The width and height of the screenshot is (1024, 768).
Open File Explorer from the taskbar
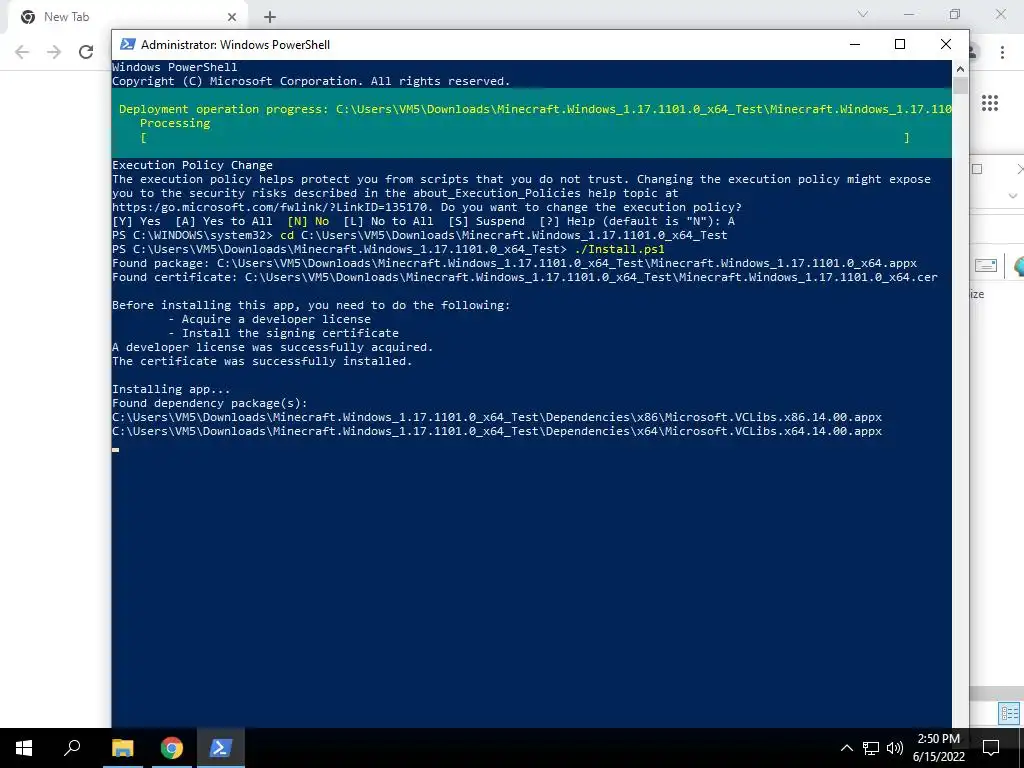[x=123, y=748]
